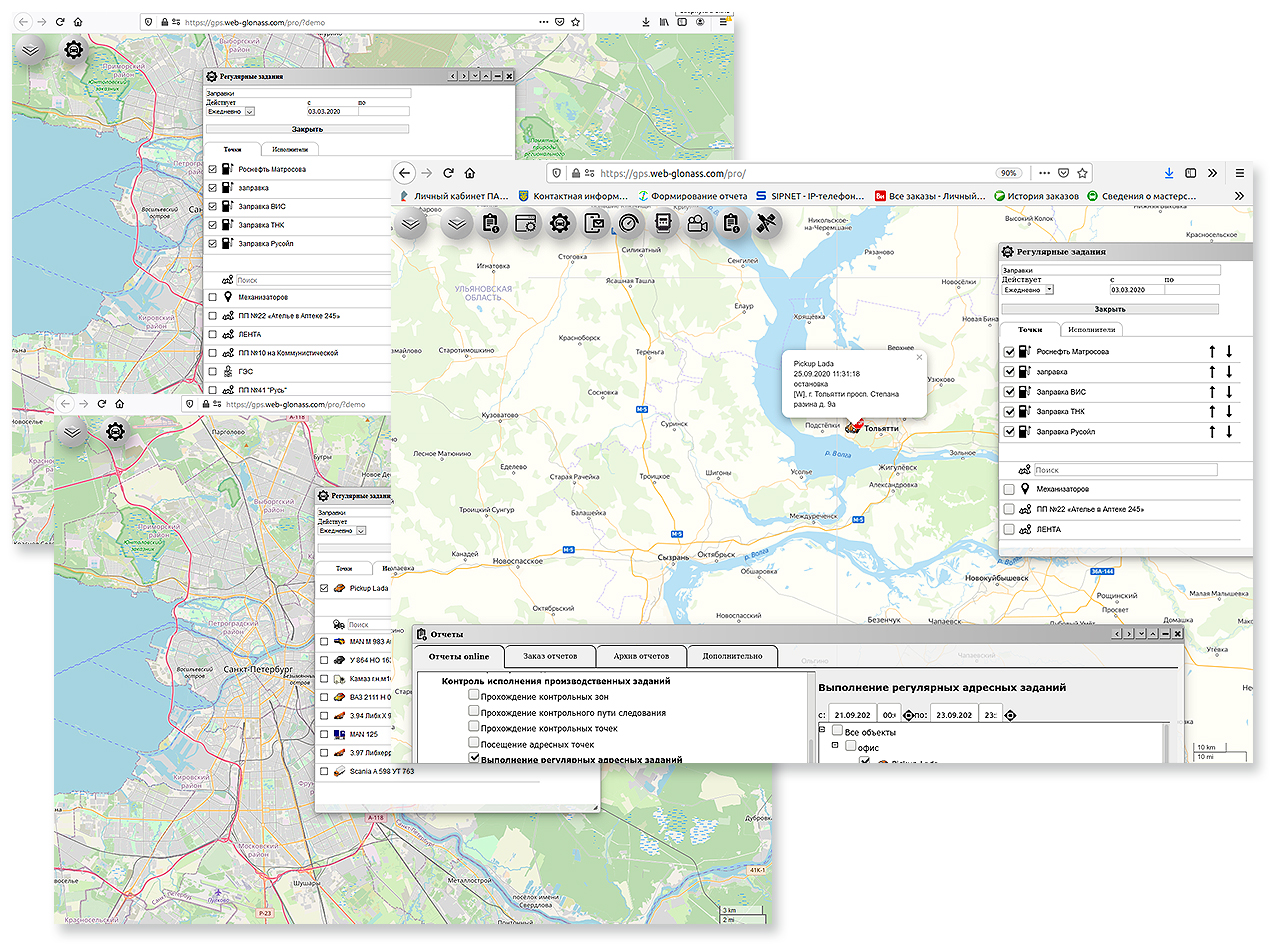Click the Поиск field in the front tasks panel
This screenshot has height=949, width=1280.
click(x=1125, y=469)
